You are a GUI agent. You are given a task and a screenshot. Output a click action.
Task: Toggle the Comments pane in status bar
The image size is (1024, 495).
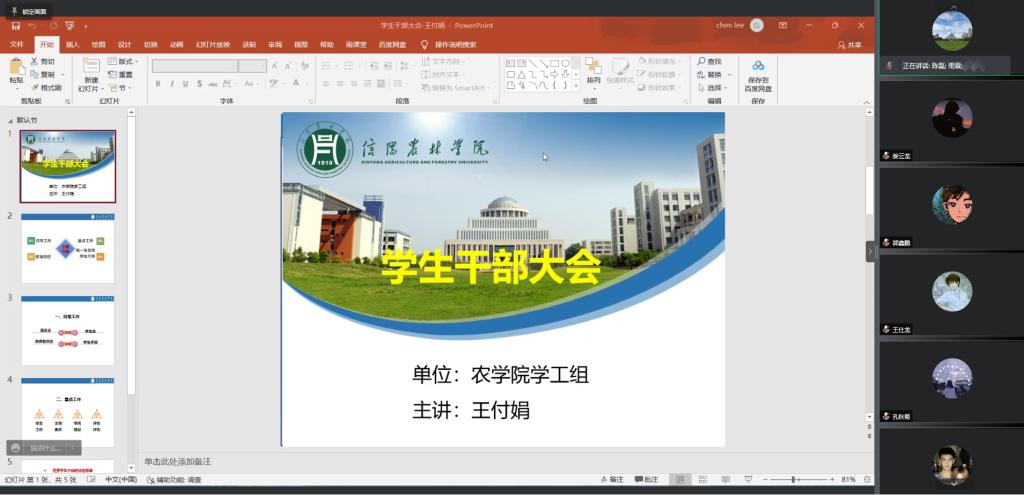pos(646,480)
